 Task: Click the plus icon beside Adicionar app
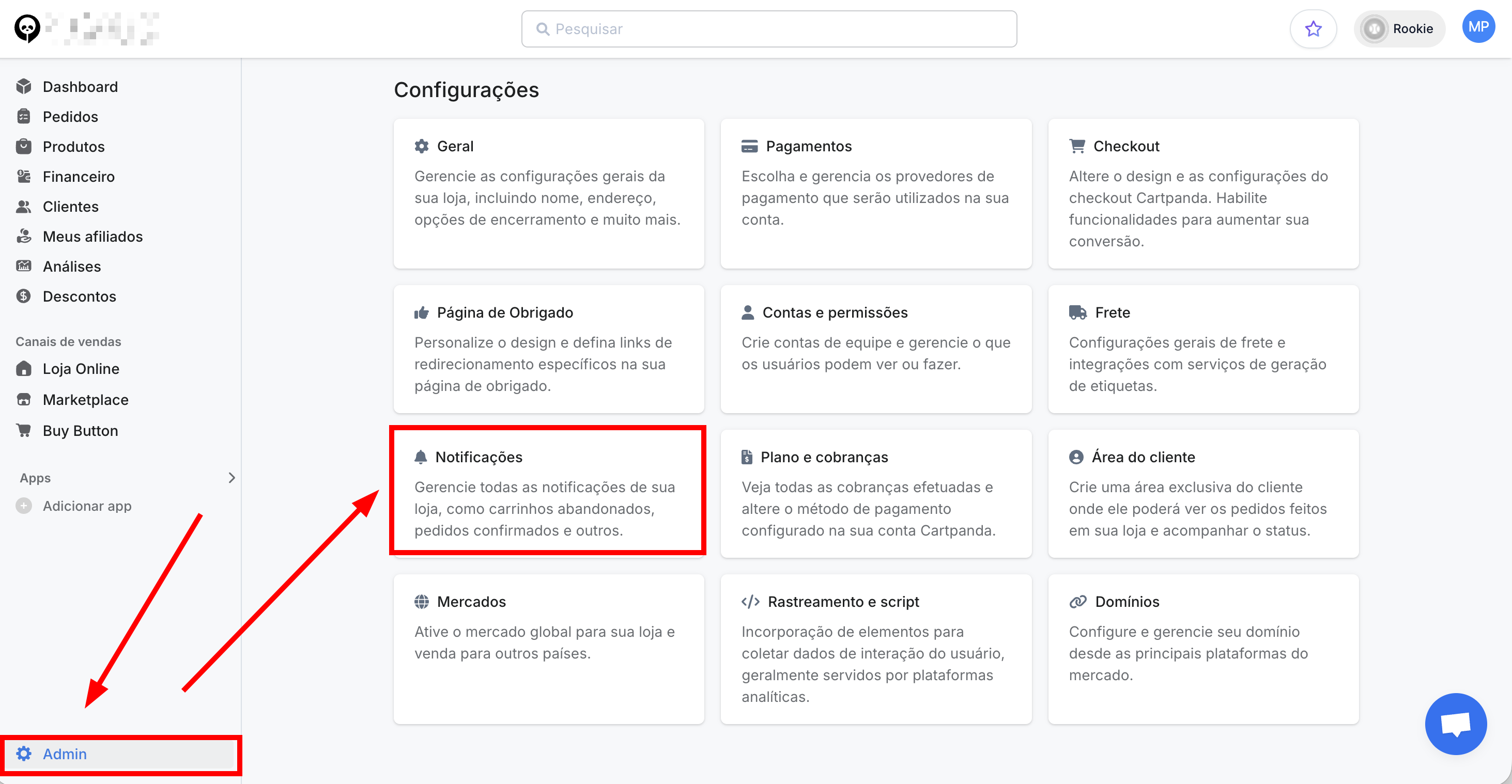pyautogui.click(x=23, y=506)
